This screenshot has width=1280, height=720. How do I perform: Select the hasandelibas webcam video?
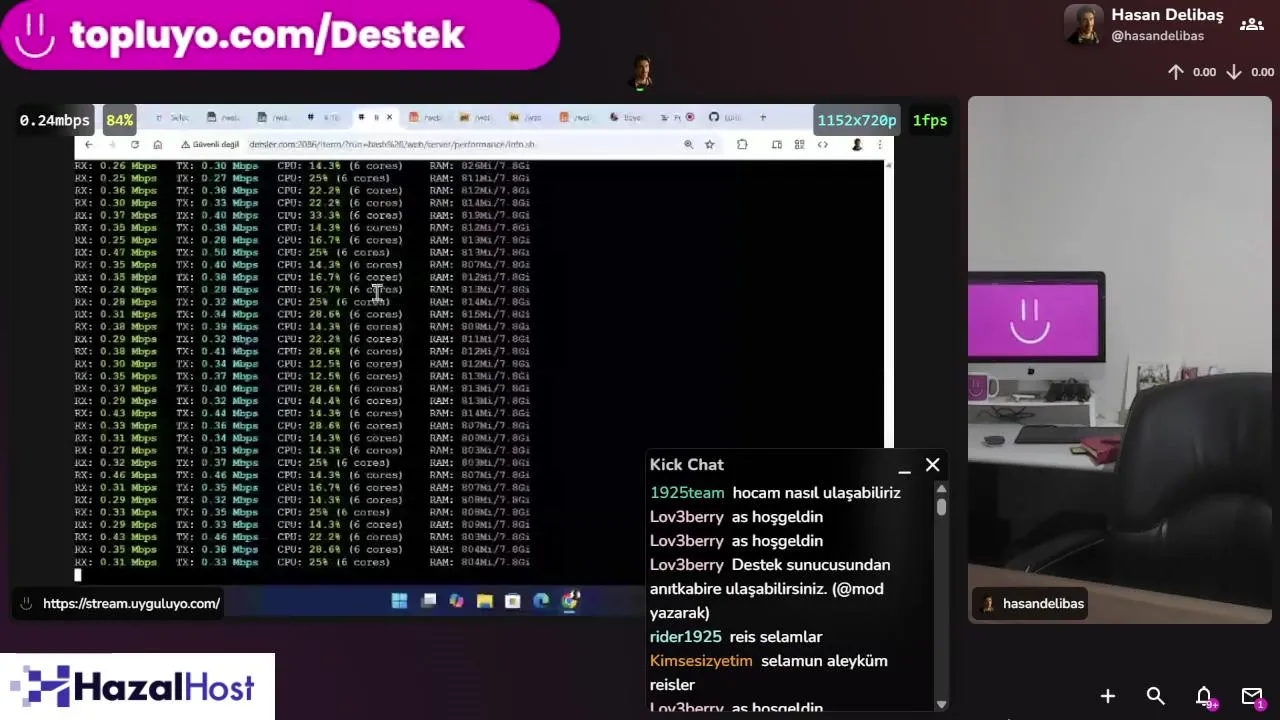coord(1119,360)
